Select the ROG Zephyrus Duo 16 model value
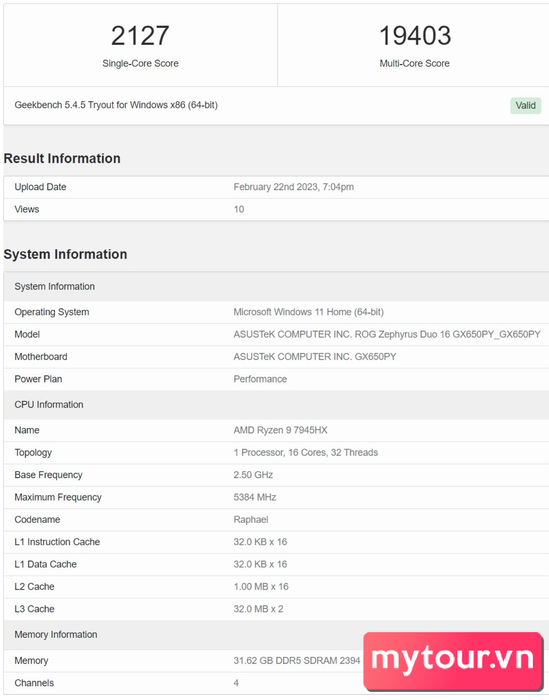The image size is (549, 700). pyautogui.click(x=387, y=334)
